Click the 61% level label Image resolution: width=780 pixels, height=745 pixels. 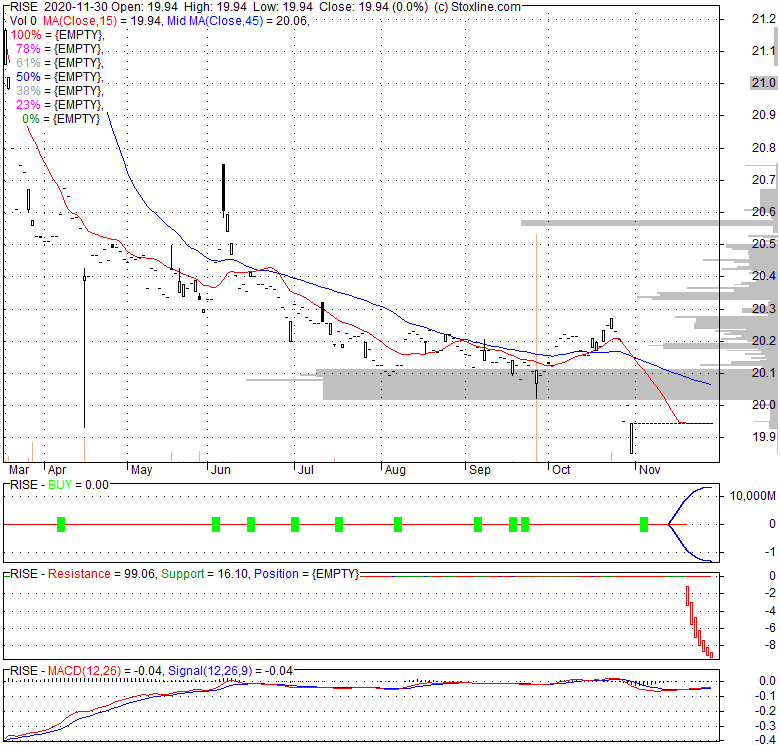[28, 63]
